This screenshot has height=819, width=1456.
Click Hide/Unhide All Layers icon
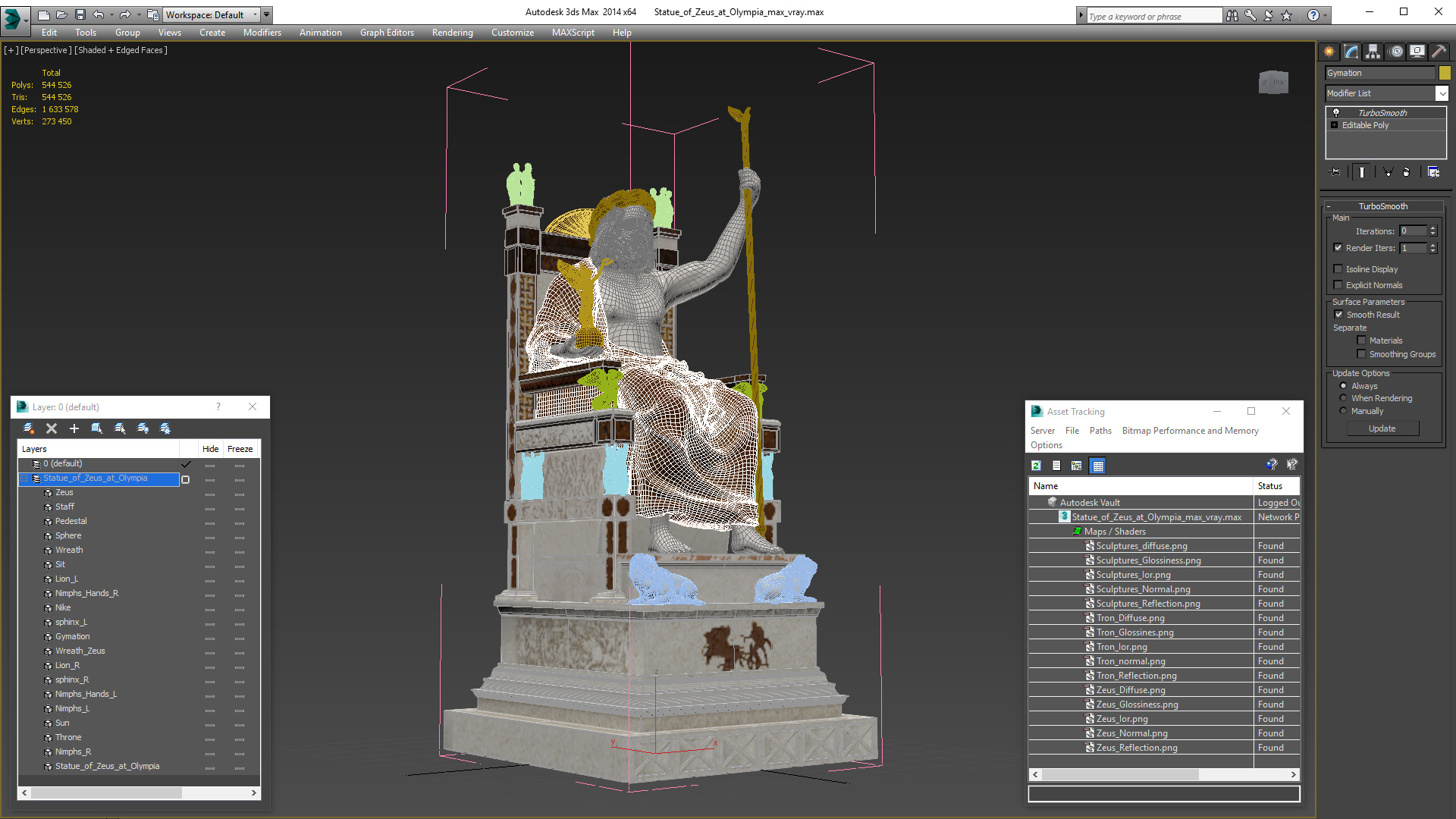143,428
